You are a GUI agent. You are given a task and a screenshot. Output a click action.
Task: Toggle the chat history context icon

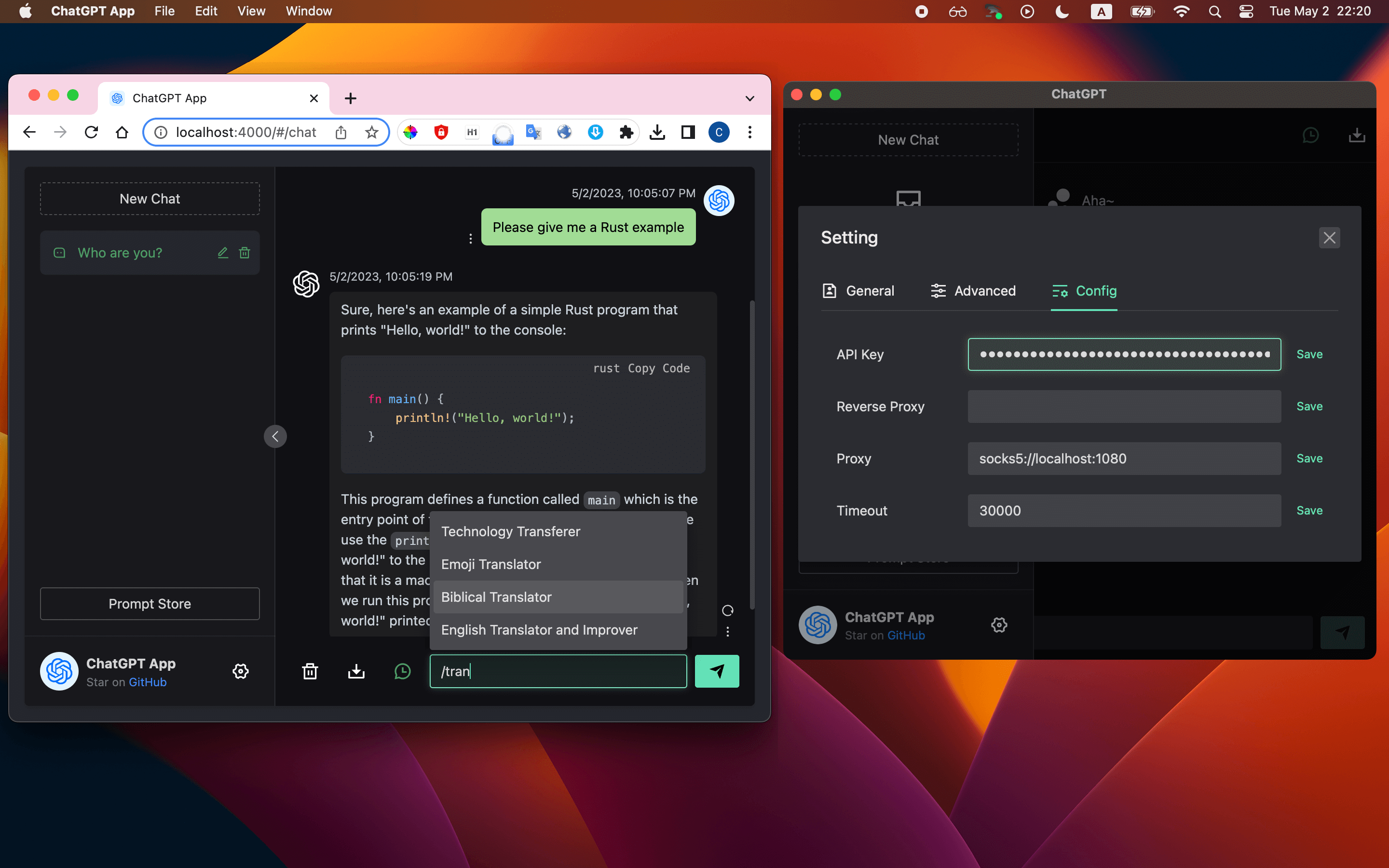click(x=402, y=671)
